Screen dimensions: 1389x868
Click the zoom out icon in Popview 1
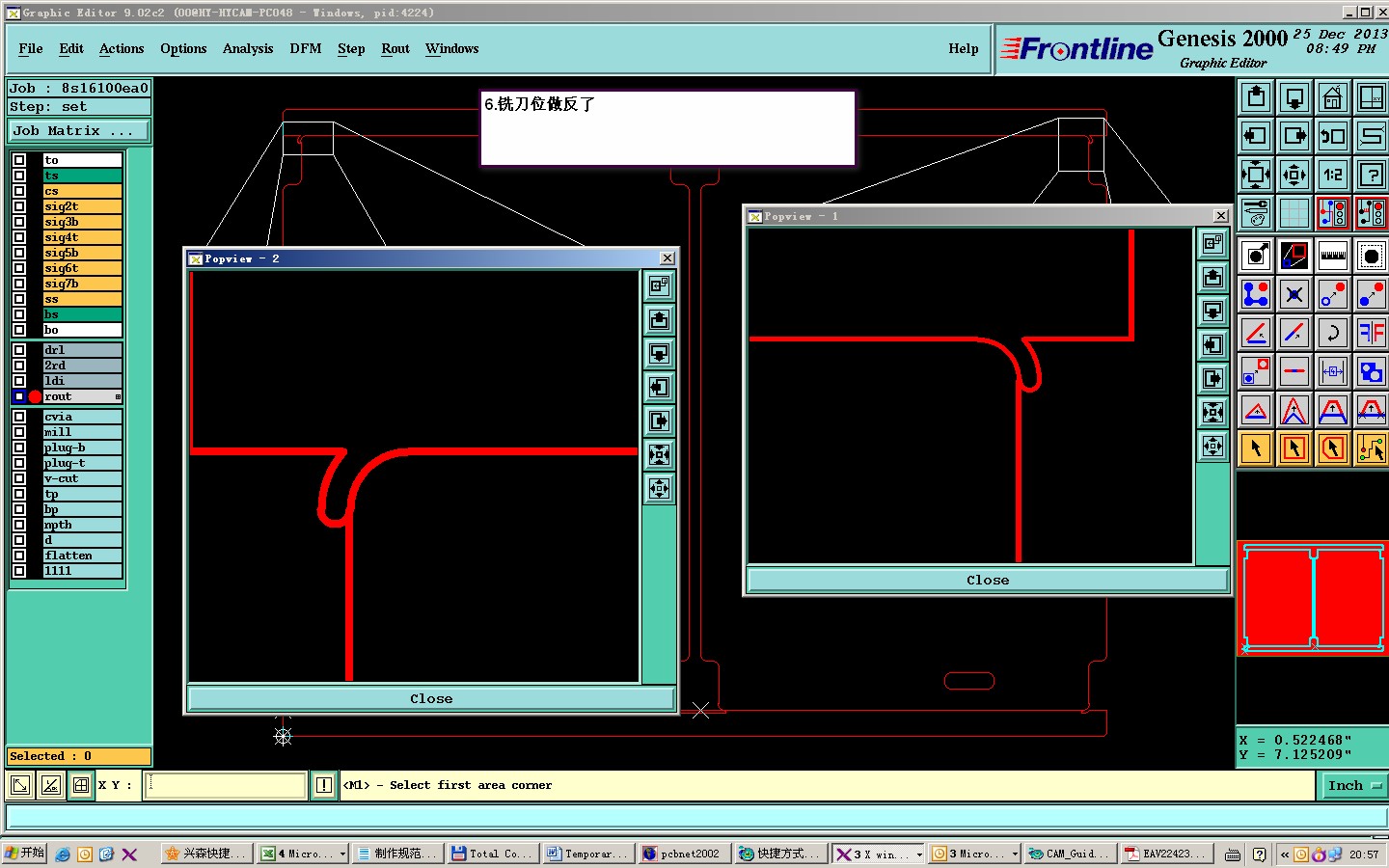coord(1213,446)
